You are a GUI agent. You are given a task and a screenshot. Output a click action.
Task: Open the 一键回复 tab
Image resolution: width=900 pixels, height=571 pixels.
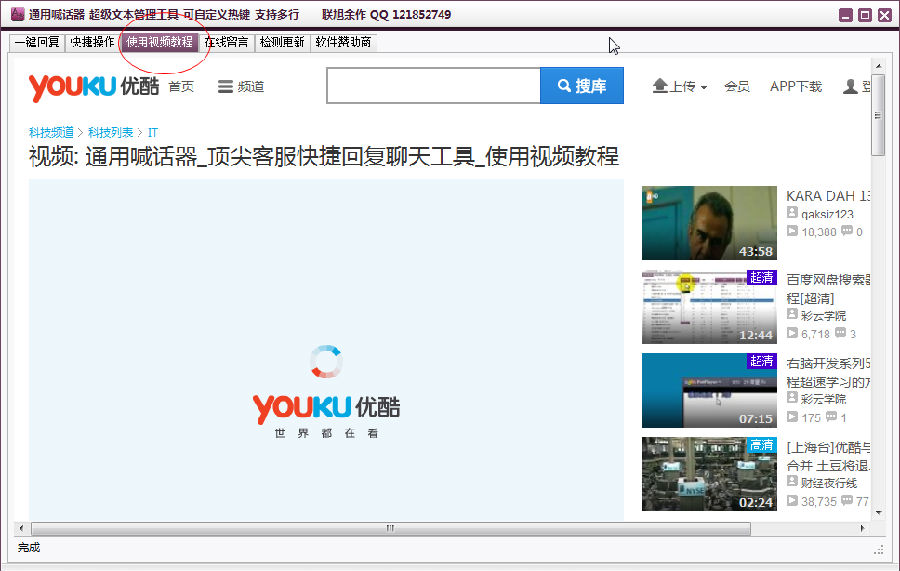(x=37, y=42)
